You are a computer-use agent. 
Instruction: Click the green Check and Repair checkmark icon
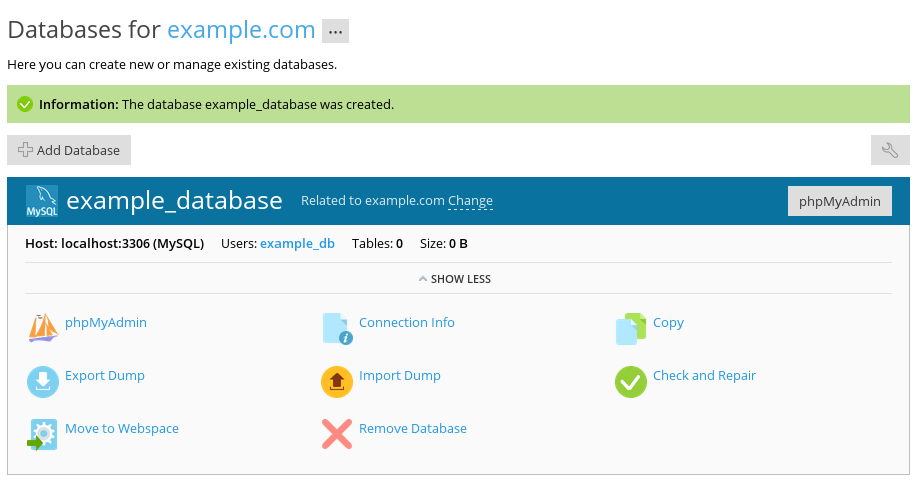631,382
